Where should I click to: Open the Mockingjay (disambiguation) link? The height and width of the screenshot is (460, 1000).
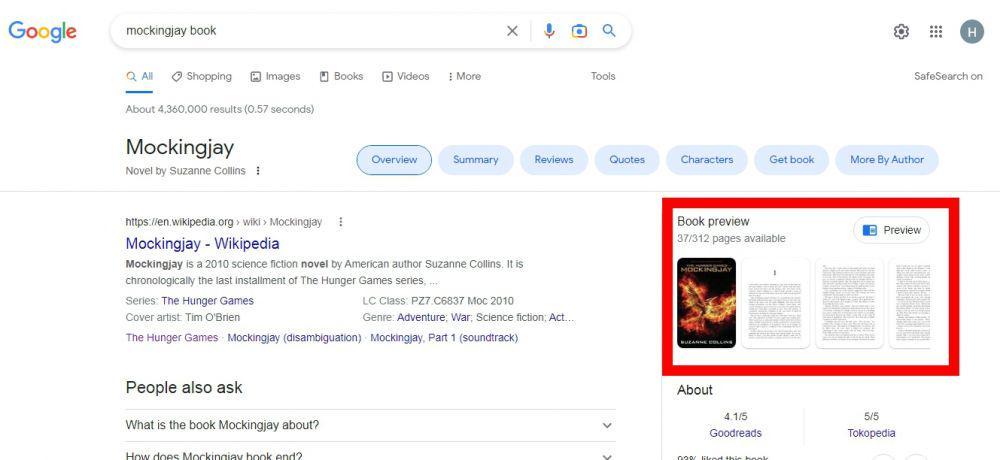(294, 338)
